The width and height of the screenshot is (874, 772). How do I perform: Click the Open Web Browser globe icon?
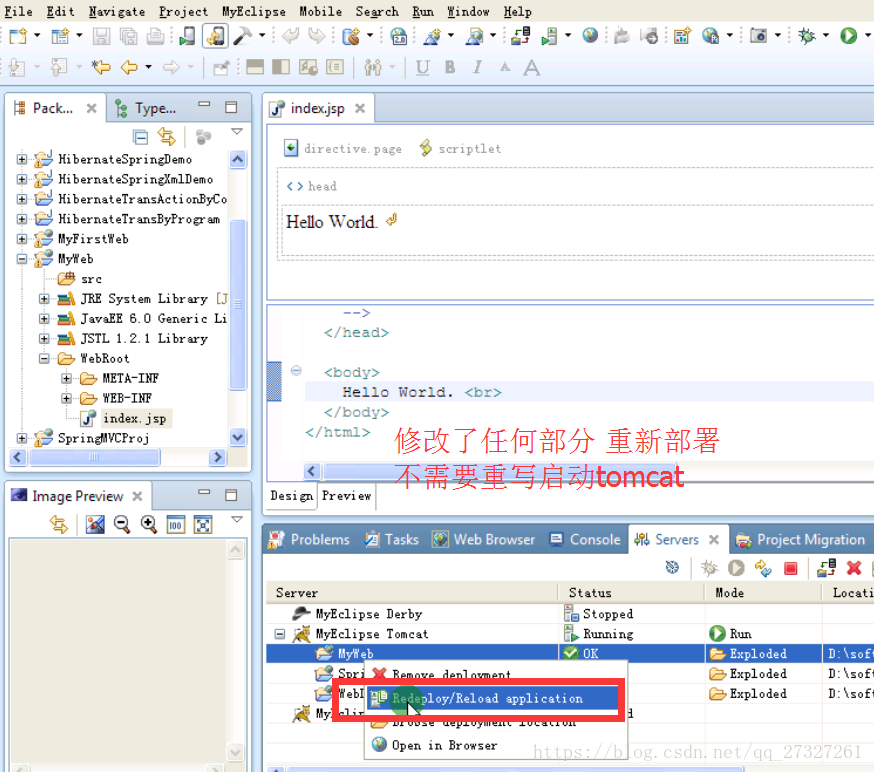590,36
